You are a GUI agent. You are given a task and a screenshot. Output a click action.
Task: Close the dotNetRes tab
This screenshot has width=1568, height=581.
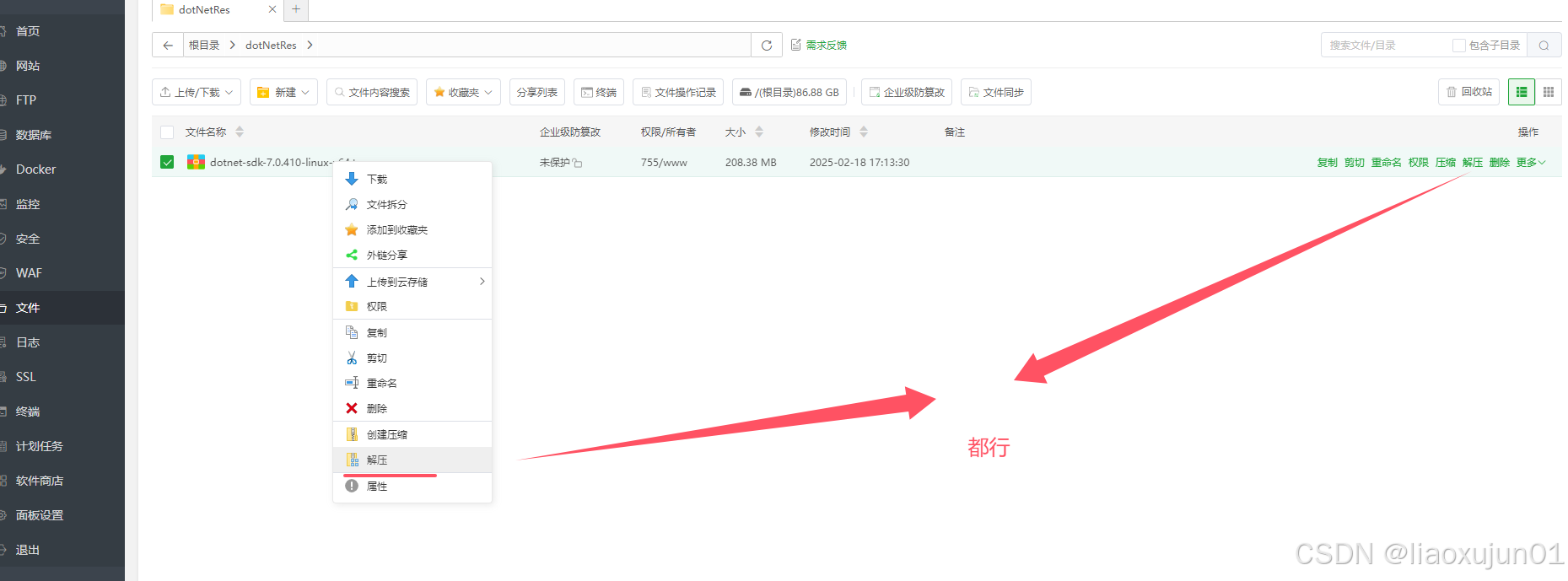[x=272, y=9]
